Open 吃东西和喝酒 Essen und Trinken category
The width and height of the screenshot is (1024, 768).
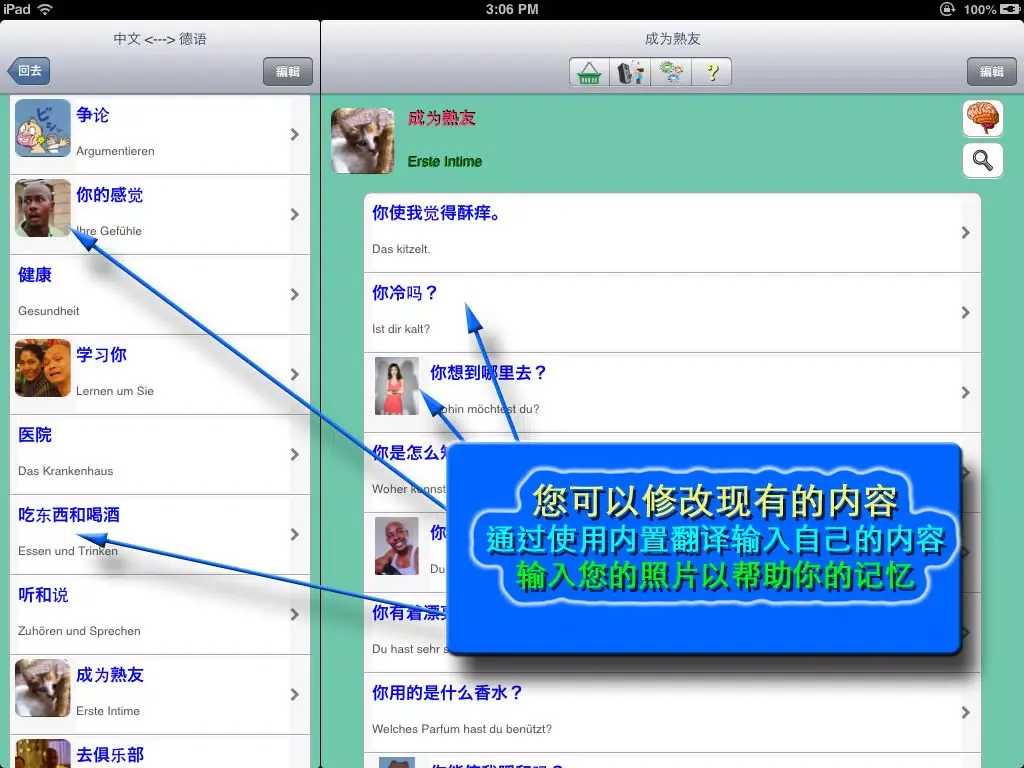[x=160, y=534]
